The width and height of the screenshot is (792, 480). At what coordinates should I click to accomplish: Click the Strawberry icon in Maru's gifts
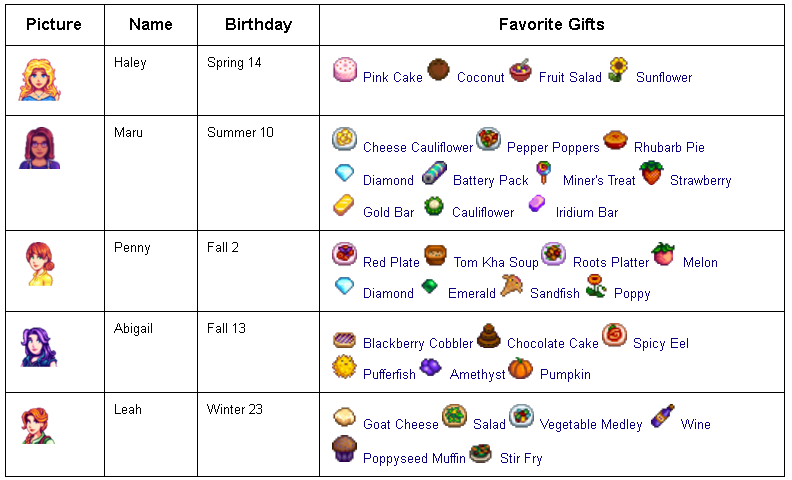click(652, 173)
